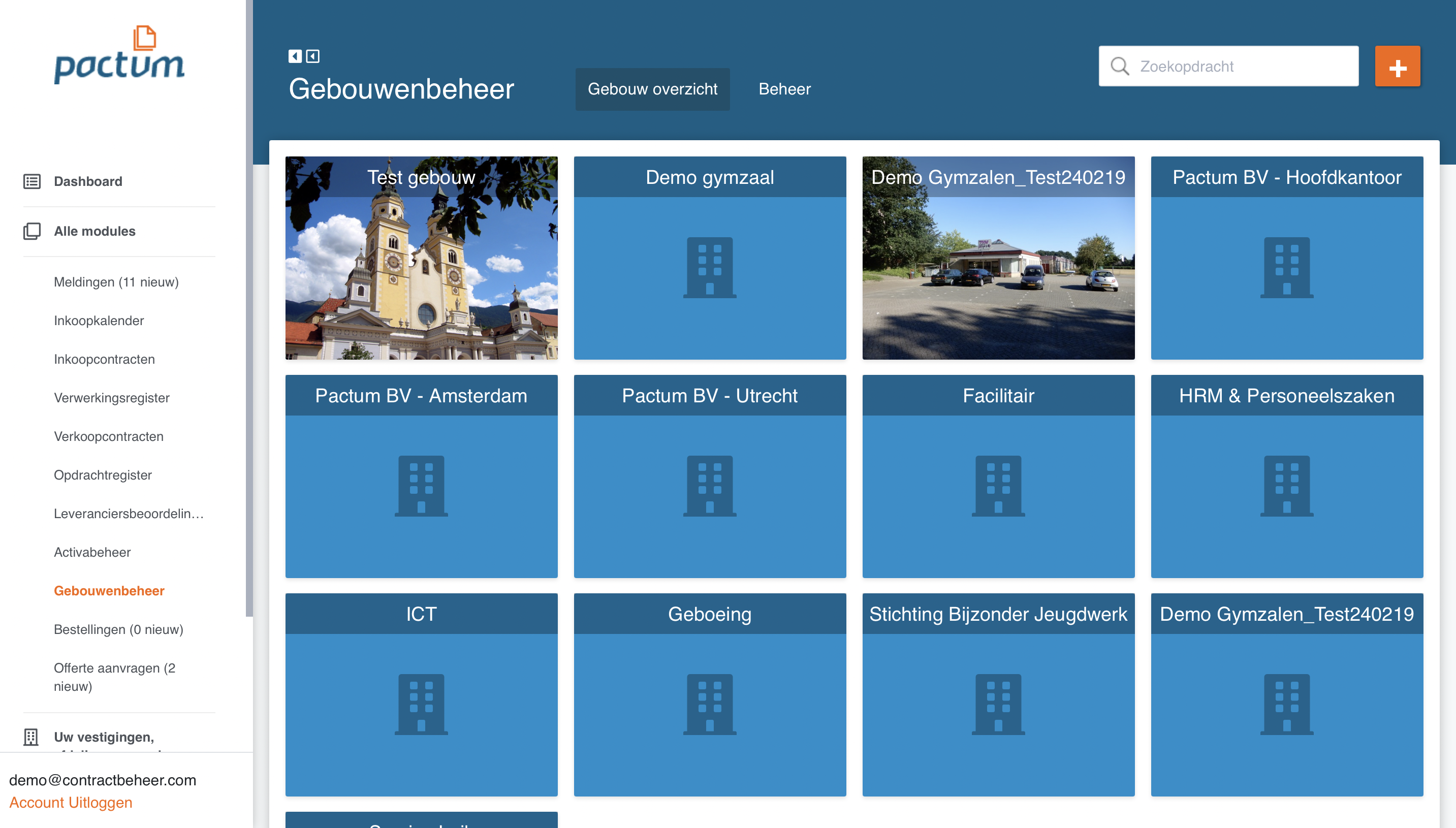This screenshot has height=828, width=1456.
Task: Click the Dashboard list icon
Action: pos(32,181)
